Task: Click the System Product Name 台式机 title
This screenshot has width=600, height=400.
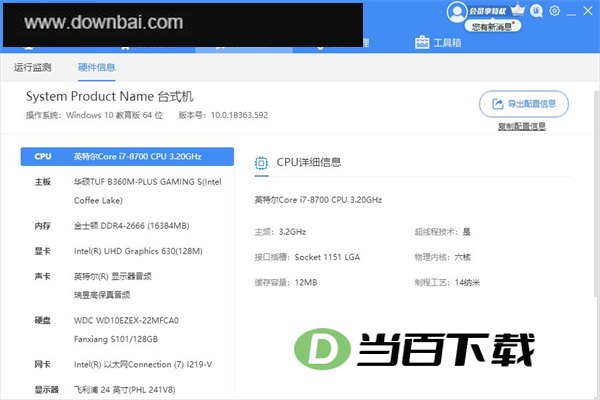Action: pos(109,96)
